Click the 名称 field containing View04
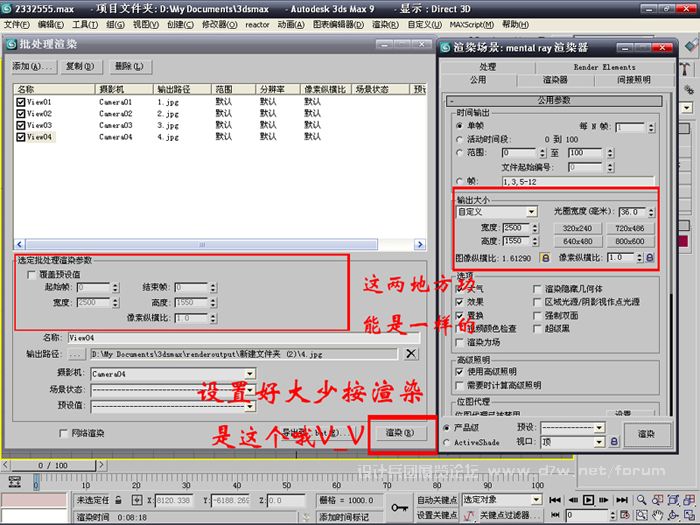 (243, 338)
